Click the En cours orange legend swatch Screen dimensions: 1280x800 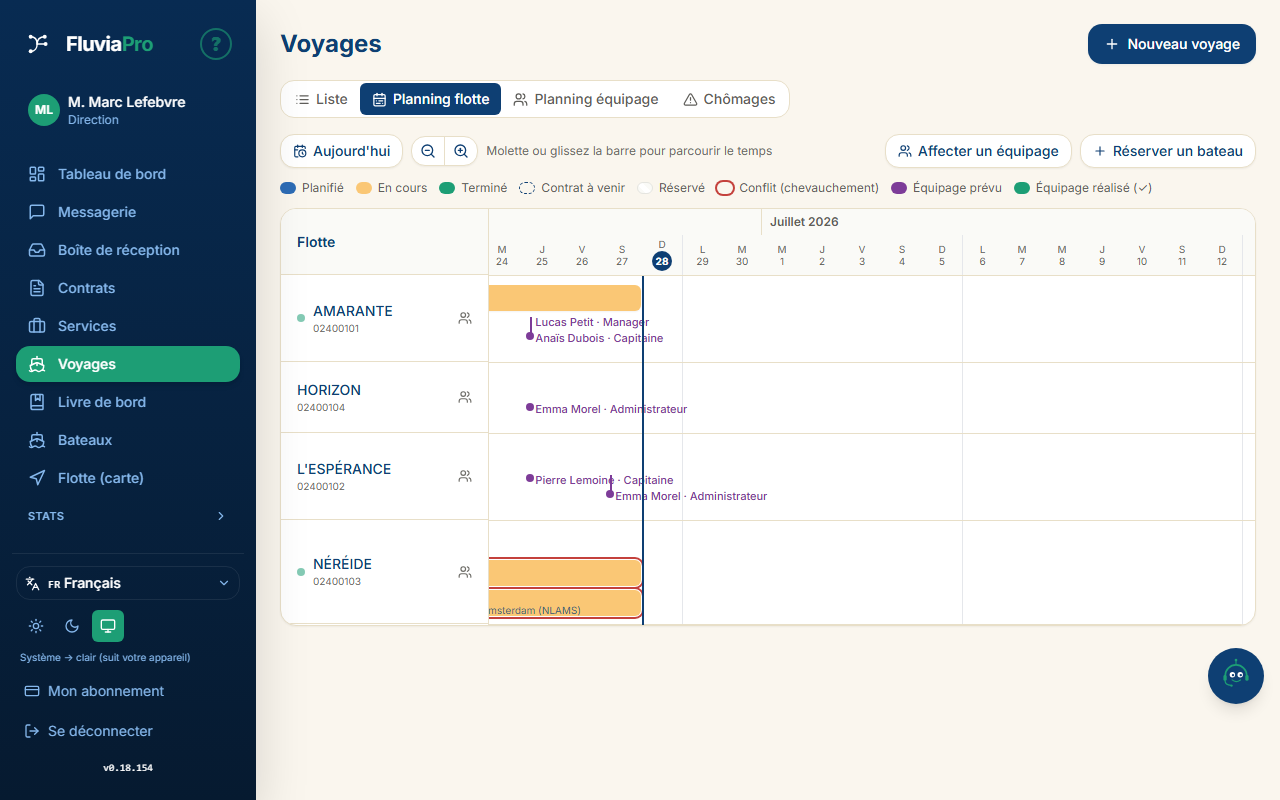pos(364,188)
